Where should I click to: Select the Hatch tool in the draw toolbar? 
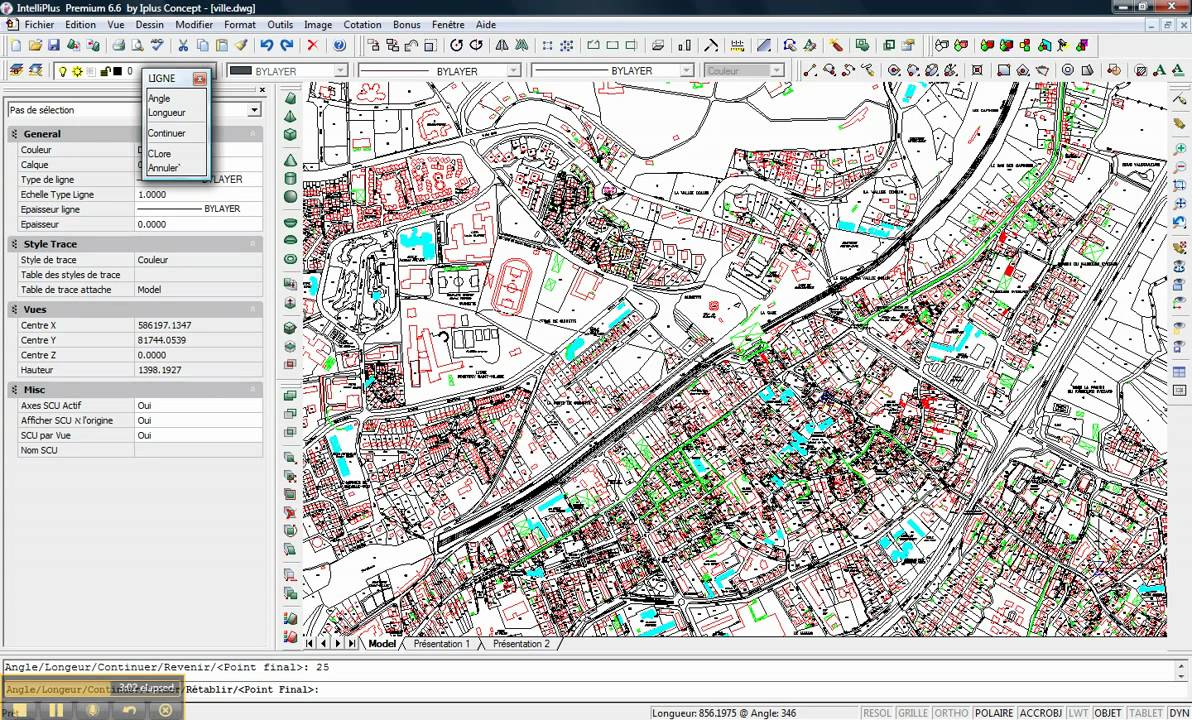pyautogui.click(x=1141, y=71)
